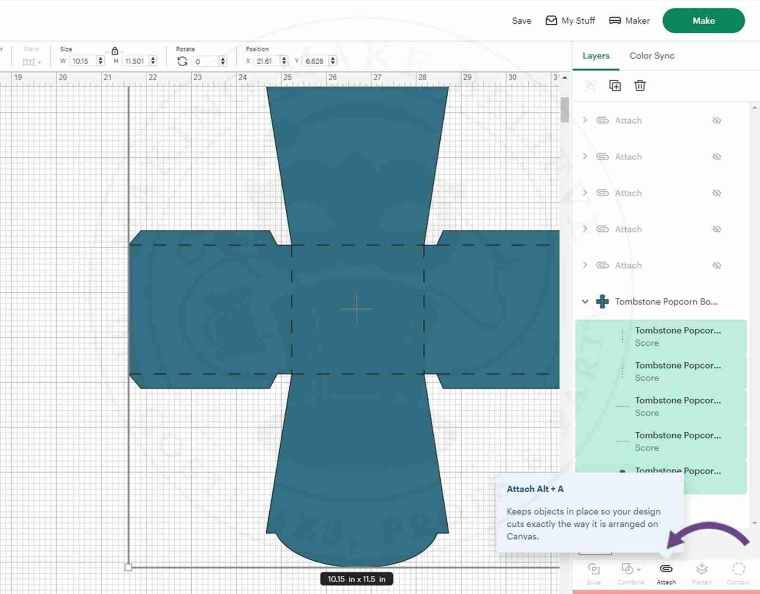The height and width of the screenshot is (594, 760).
Task: Select the second Tombstone Popcorn Score layer
Action: [x=661, y=372]
